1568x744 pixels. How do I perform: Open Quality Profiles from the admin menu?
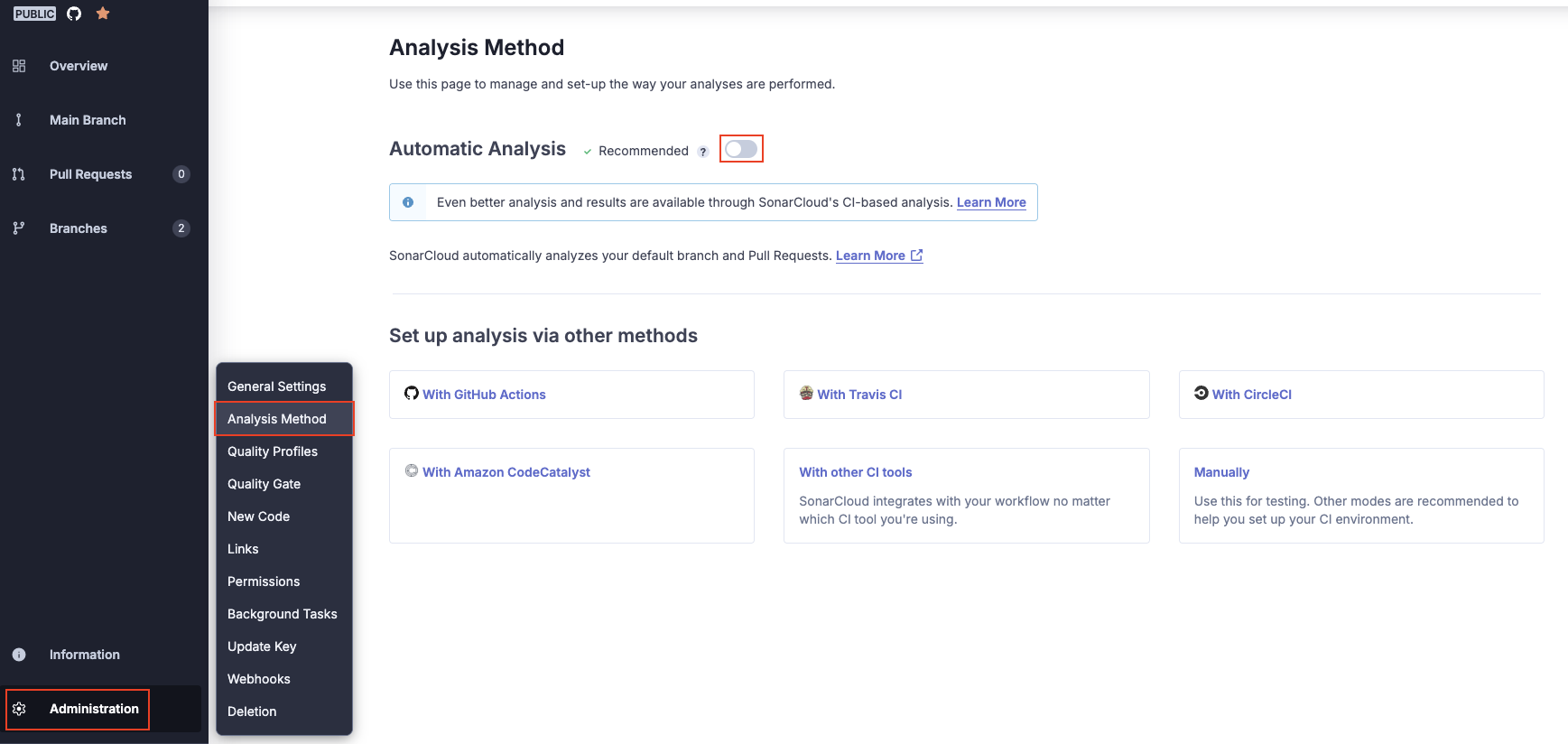pos(273,451)
